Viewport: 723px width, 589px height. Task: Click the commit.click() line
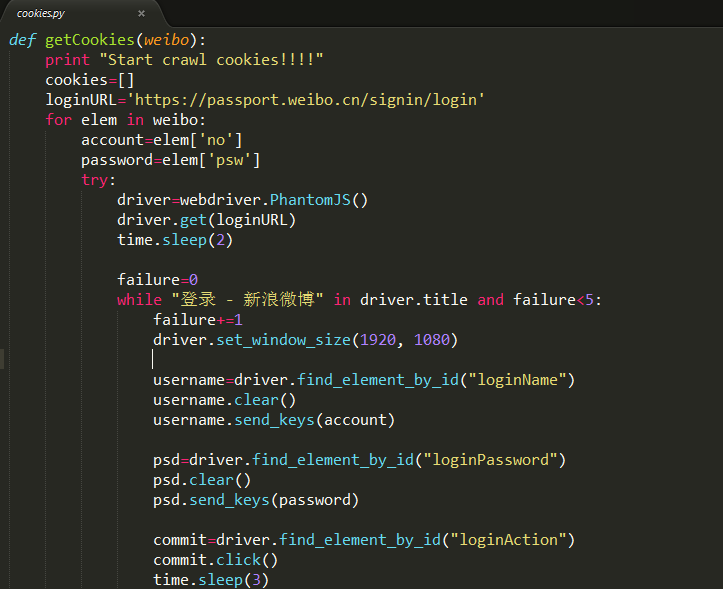216,560
